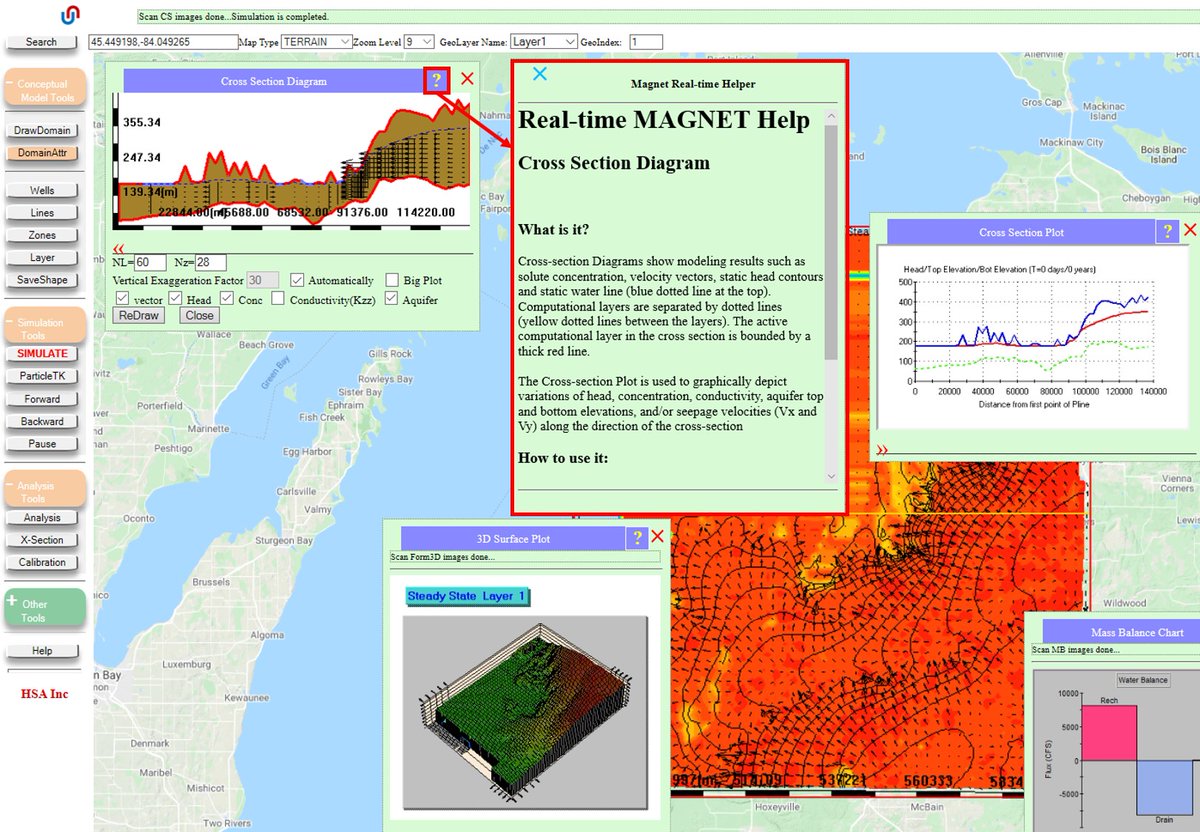
Task: Toggle the vector checkbox
Action: (x=123, y=299)
